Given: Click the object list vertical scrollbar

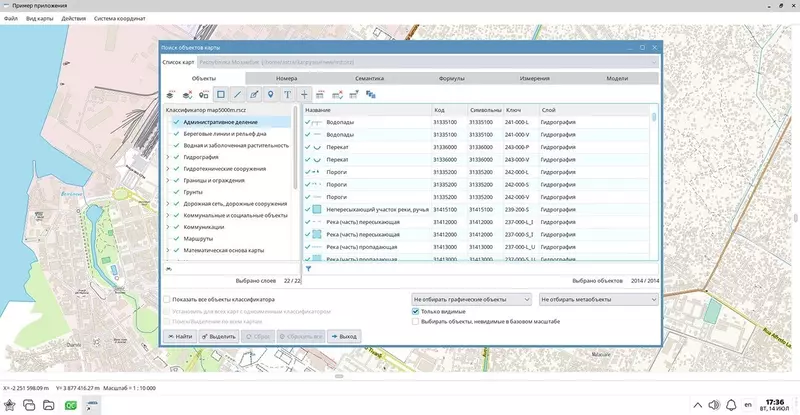Looking at the screenshot, I should click(654, 184).
